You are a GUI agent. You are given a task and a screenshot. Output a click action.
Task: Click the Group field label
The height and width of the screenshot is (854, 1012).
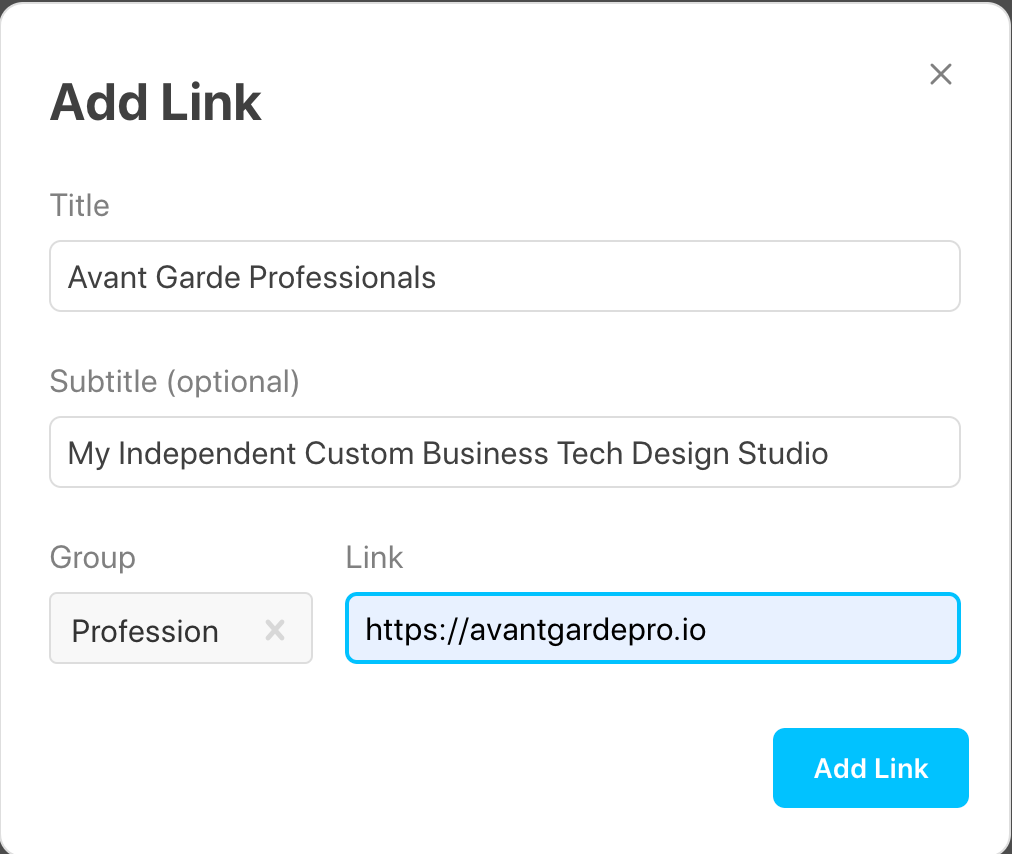(x=92, y=557)
